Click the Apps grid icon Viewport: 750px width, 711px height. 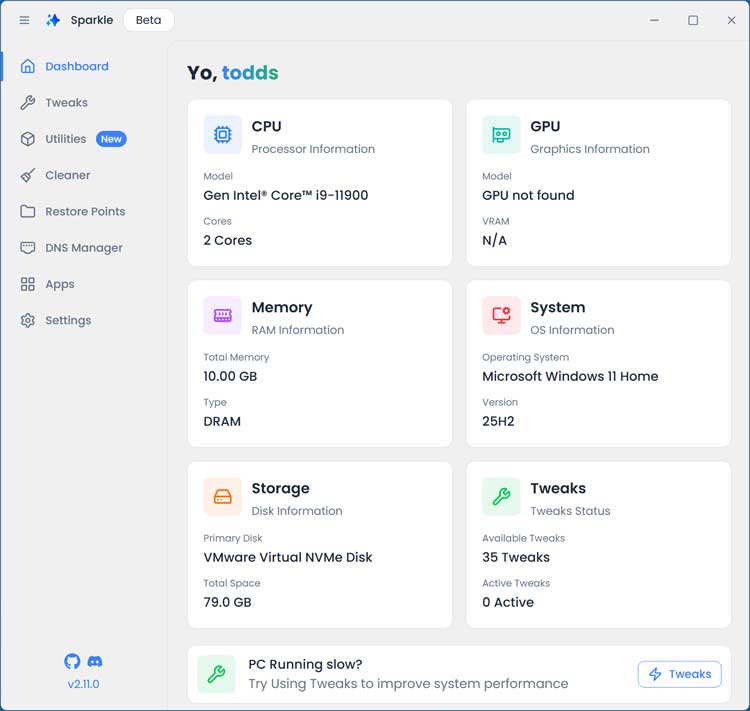pyautogui.click(x=28, y=284)
